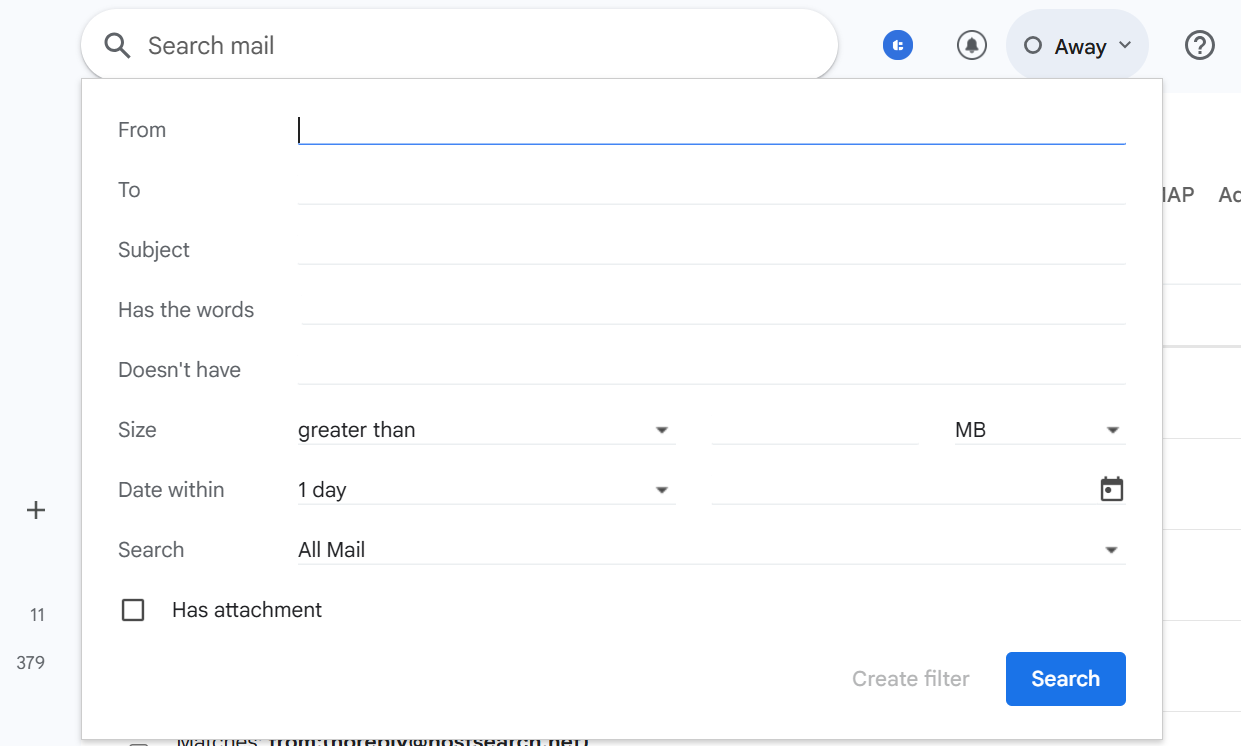Open the '1 day' Date within dropdown
1241x746 pixels.
click(486, 489)
